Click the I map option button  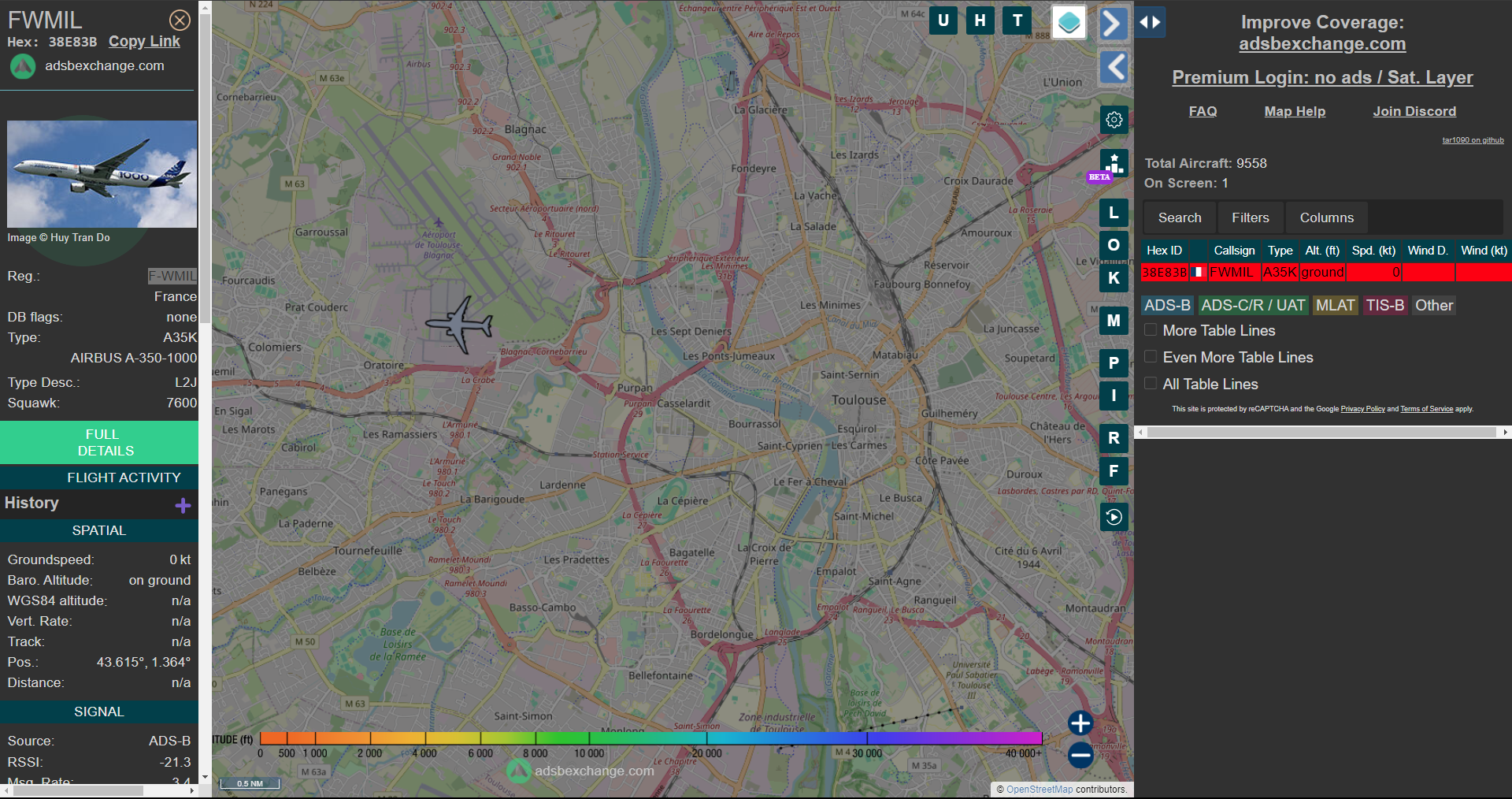click(x=1114, y=396)
